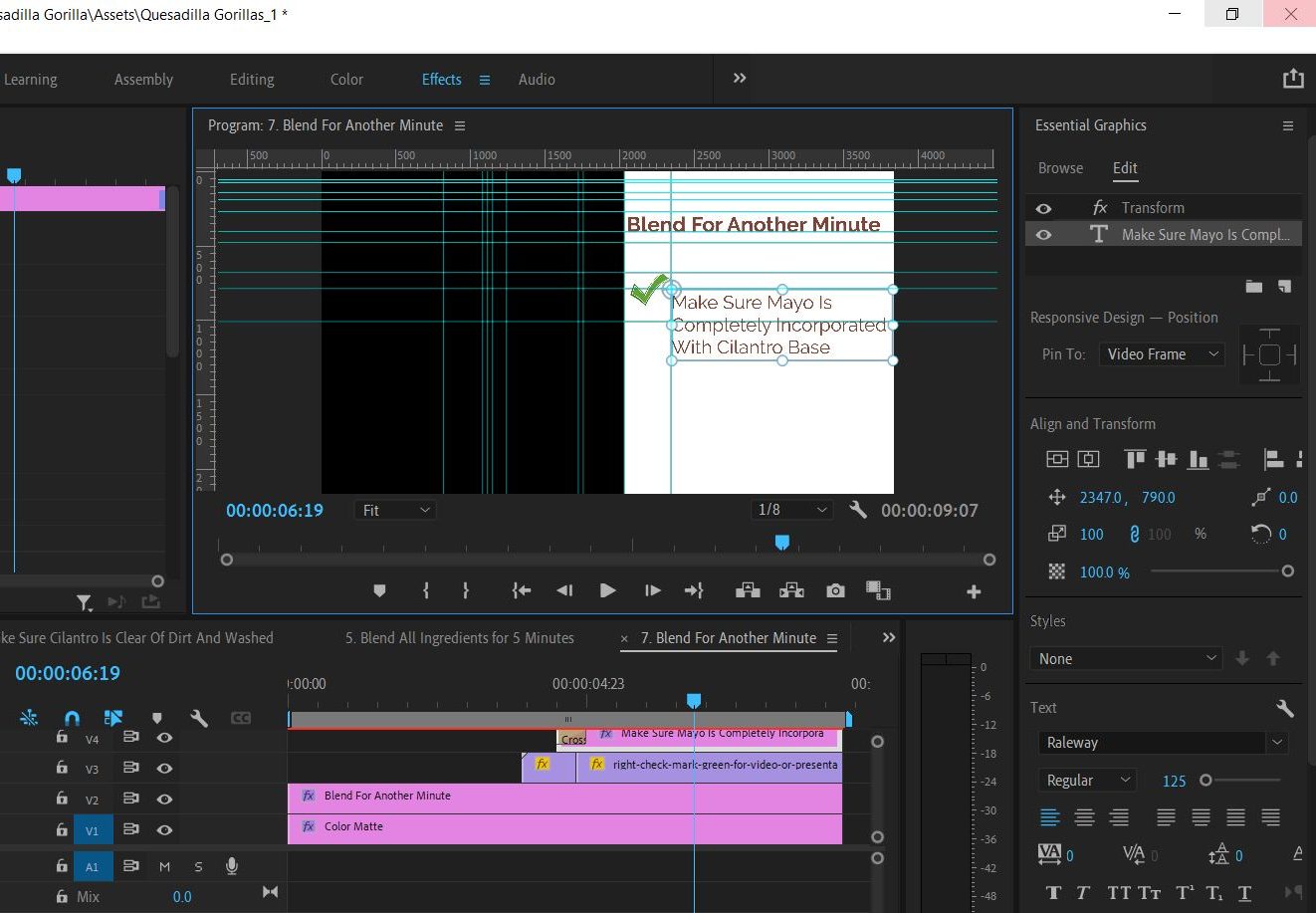
Task: Hide the Transform layer eye
Action: (x=1043, y=208)
